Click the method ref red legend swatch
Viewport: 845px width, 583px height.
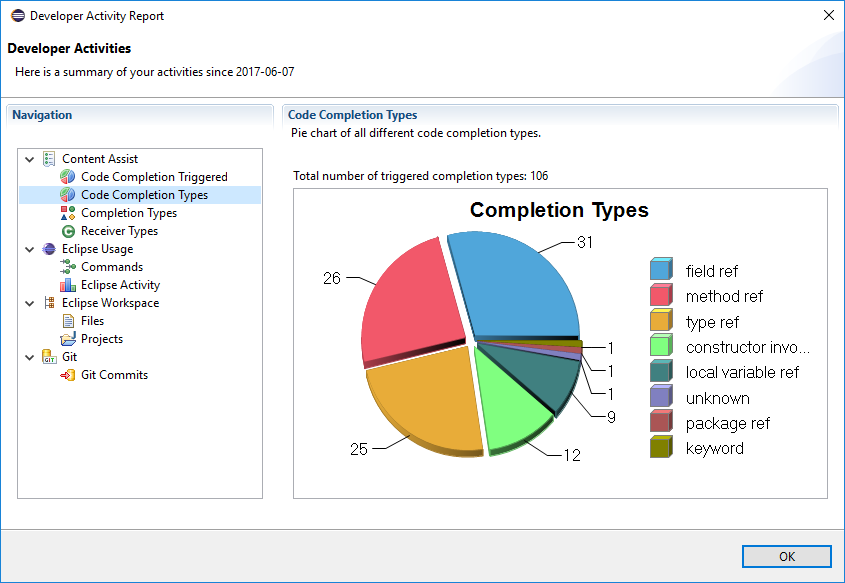point(661,294)
